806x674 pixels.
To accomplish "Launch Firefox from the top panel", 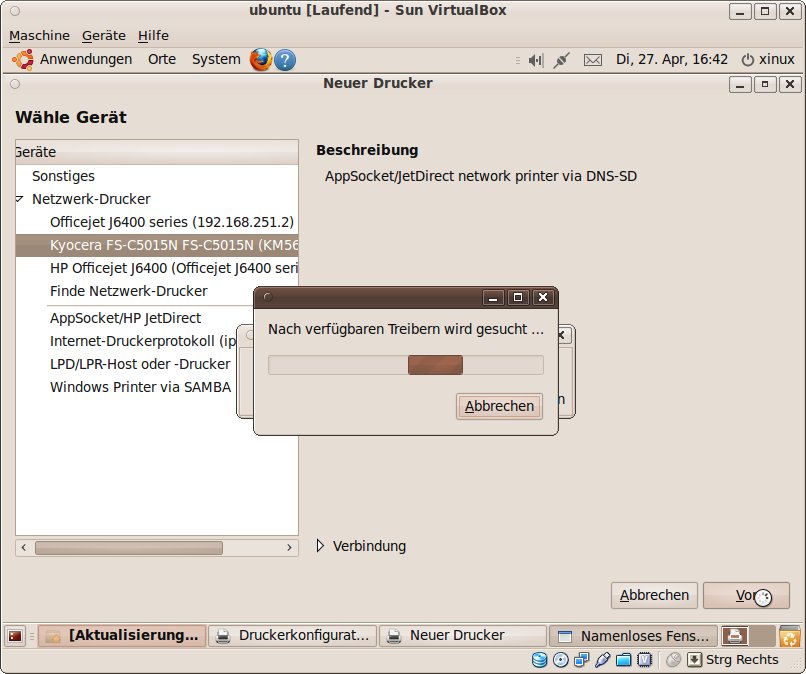I will pos(261,60).
